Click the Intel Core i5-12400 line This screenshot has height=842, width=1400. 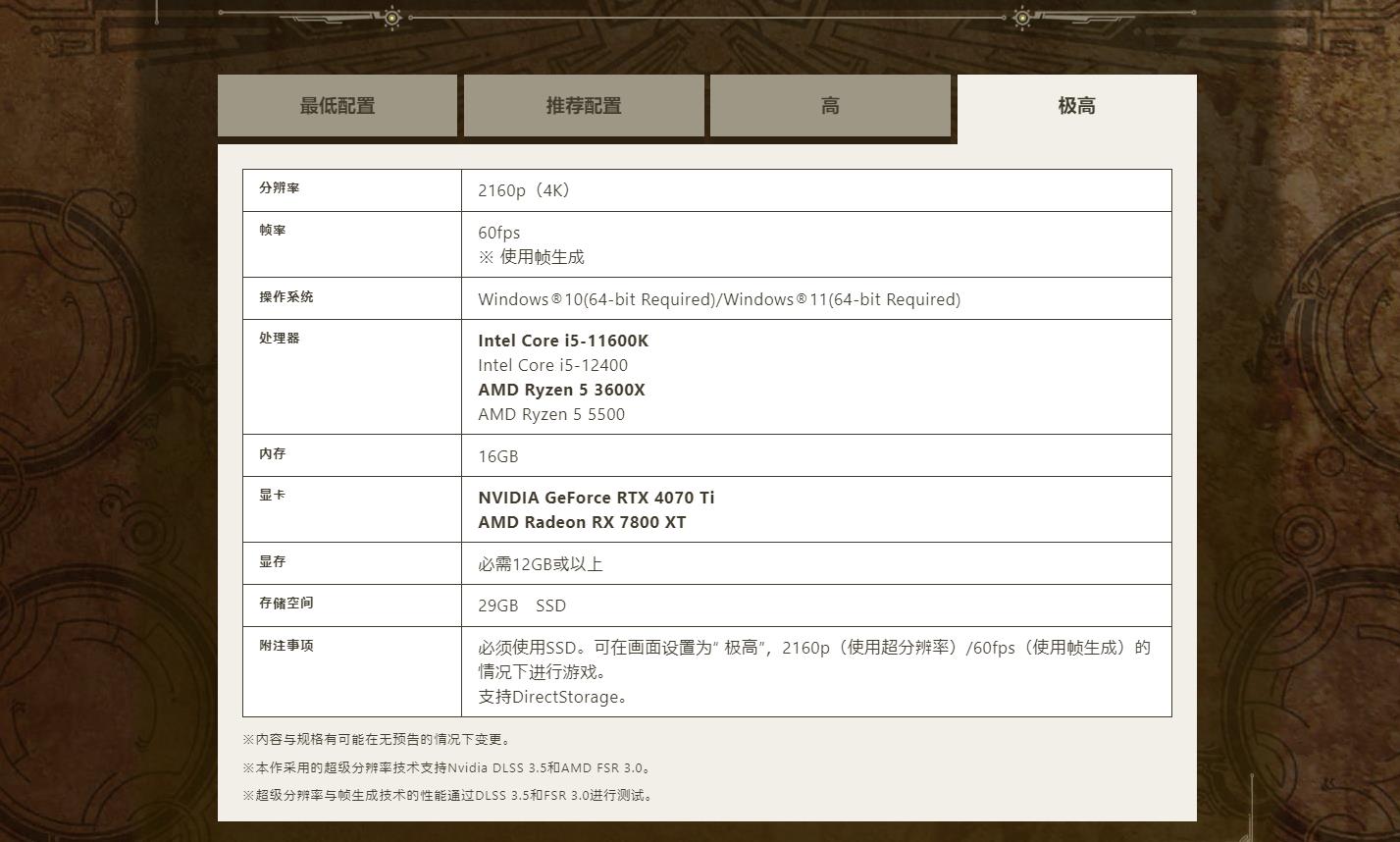pos(552,365)
